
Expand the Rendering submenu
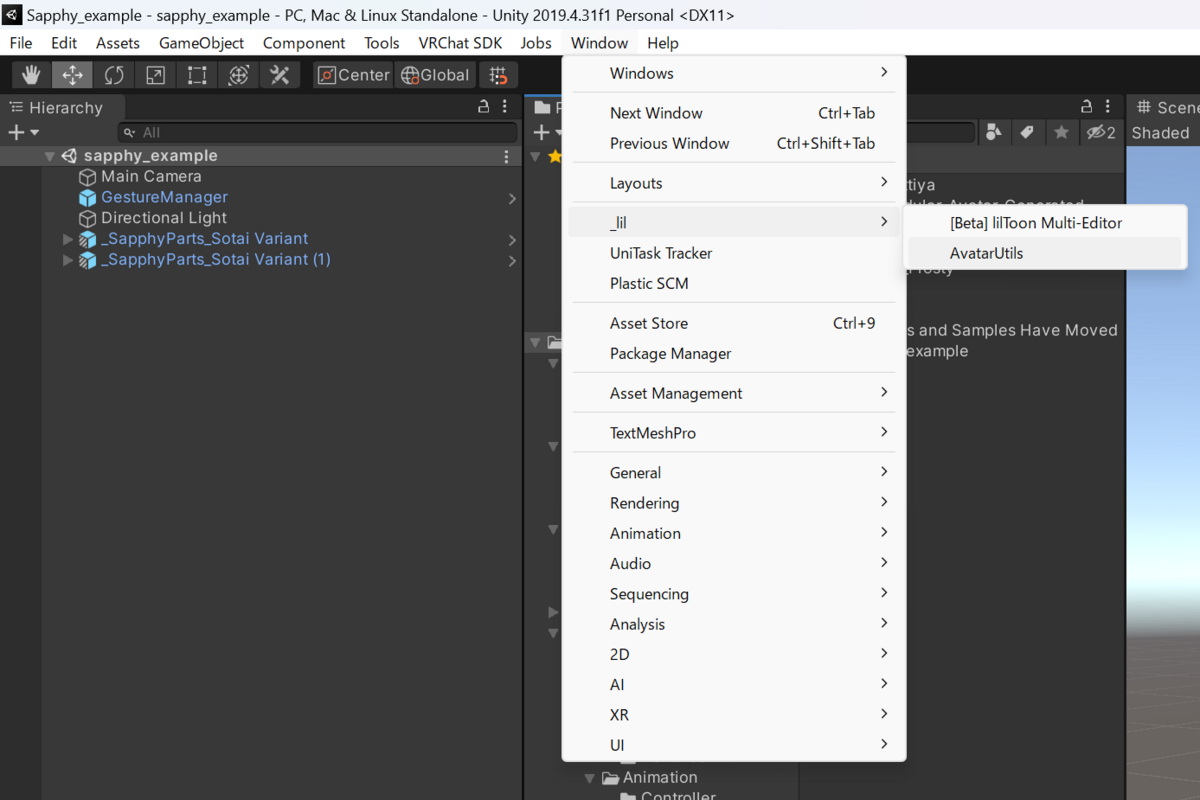tap(735, 503)
